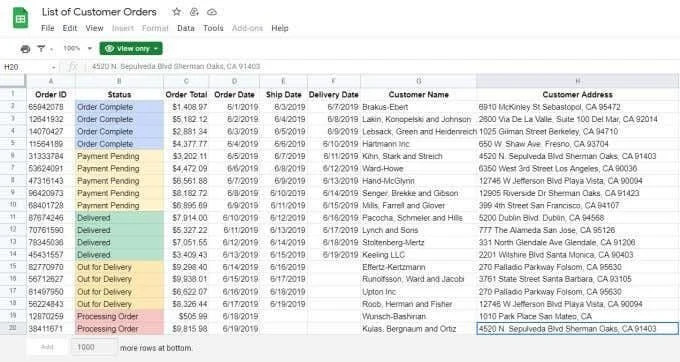Select customer Hand-McGlynn

tap(418, 181)
